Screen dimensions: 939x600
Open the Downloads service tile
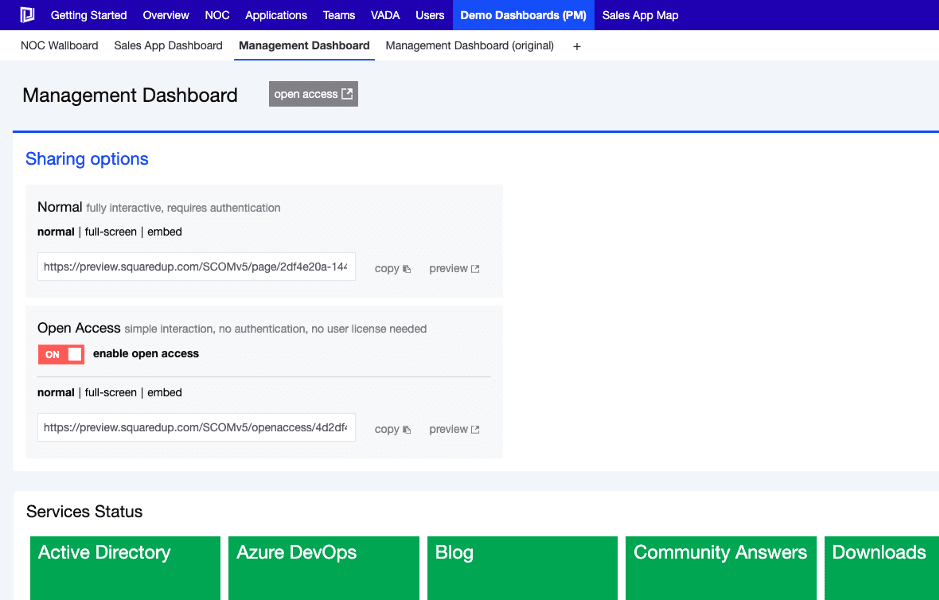(x=882, y=568)
